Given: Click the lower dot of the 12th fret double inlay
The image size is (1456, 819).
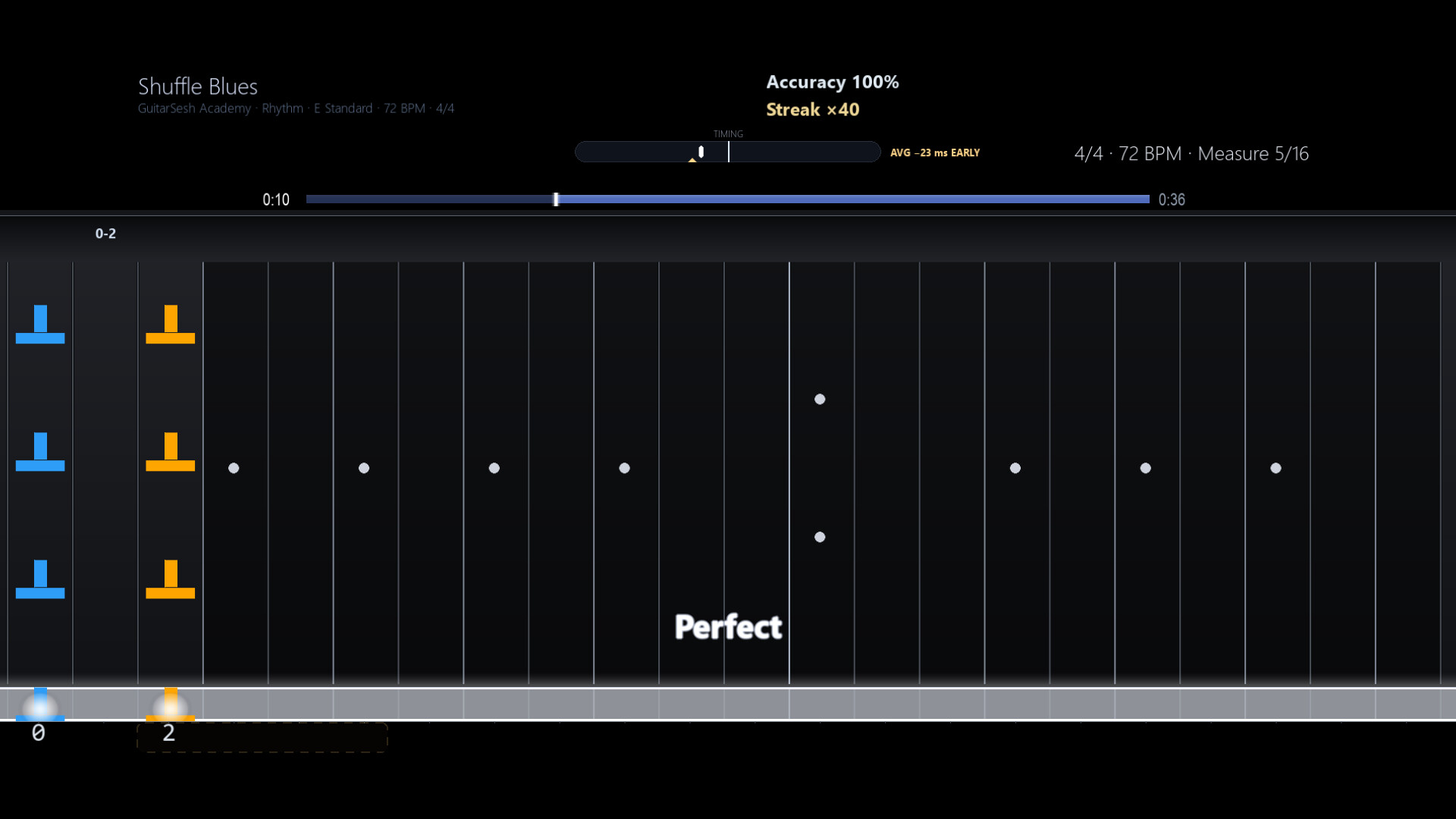Looking at the screenshot, I should coord(820,537).
